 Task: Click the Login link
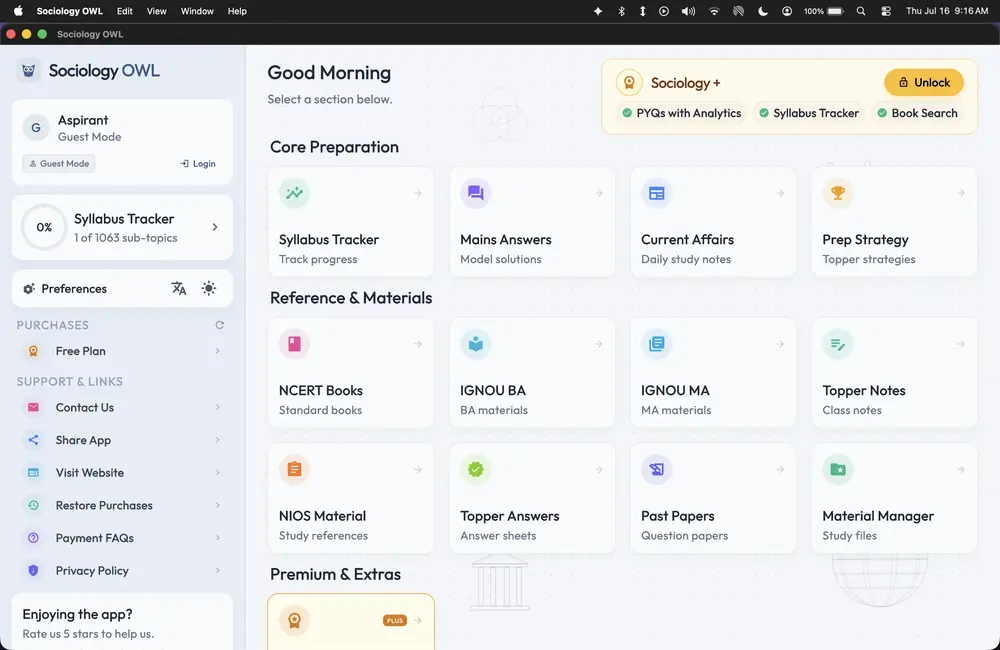point(198,163)
